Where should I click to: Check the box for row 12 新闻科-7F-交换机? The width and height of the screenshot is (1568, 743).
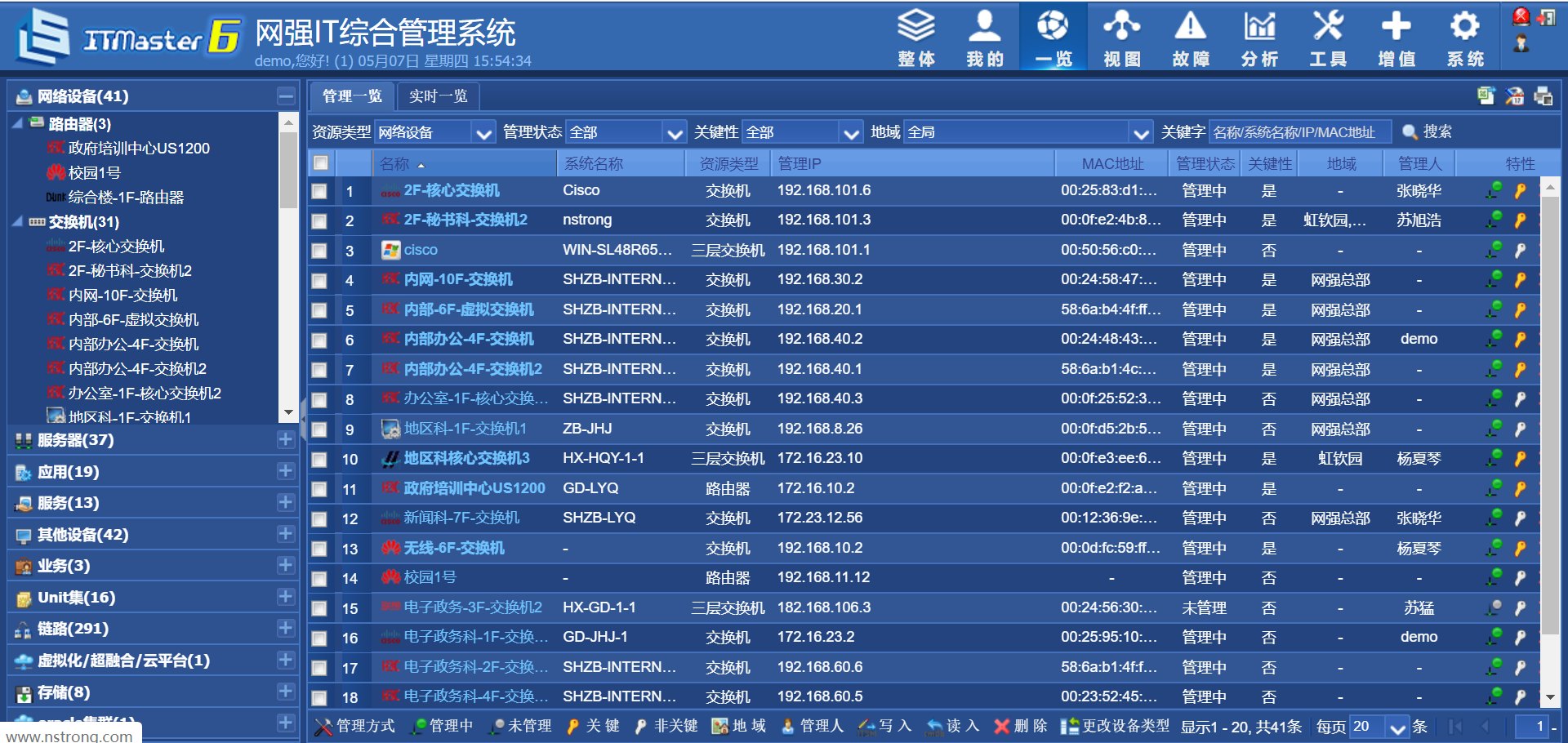pyautogui.click(x=319, y=518)
